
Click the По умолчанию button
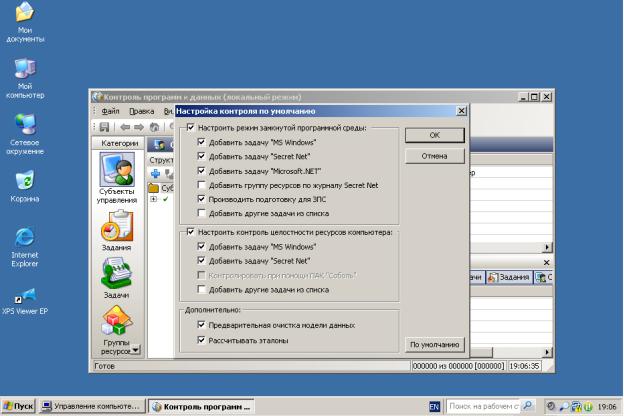tap(435, 344)
